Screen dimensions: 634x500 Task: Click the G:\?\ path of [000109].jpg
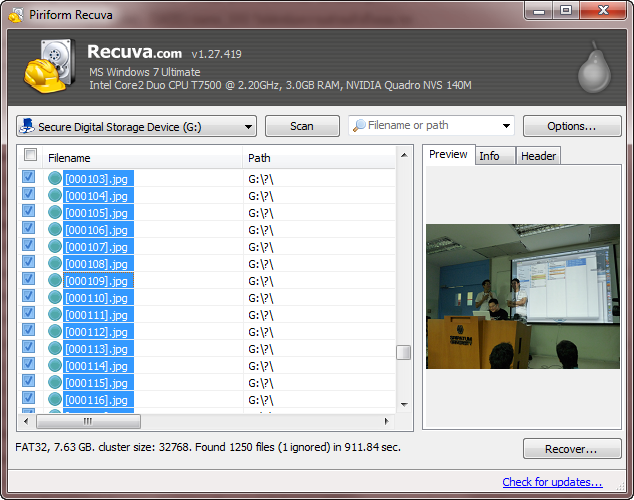(x=261, y=281)
